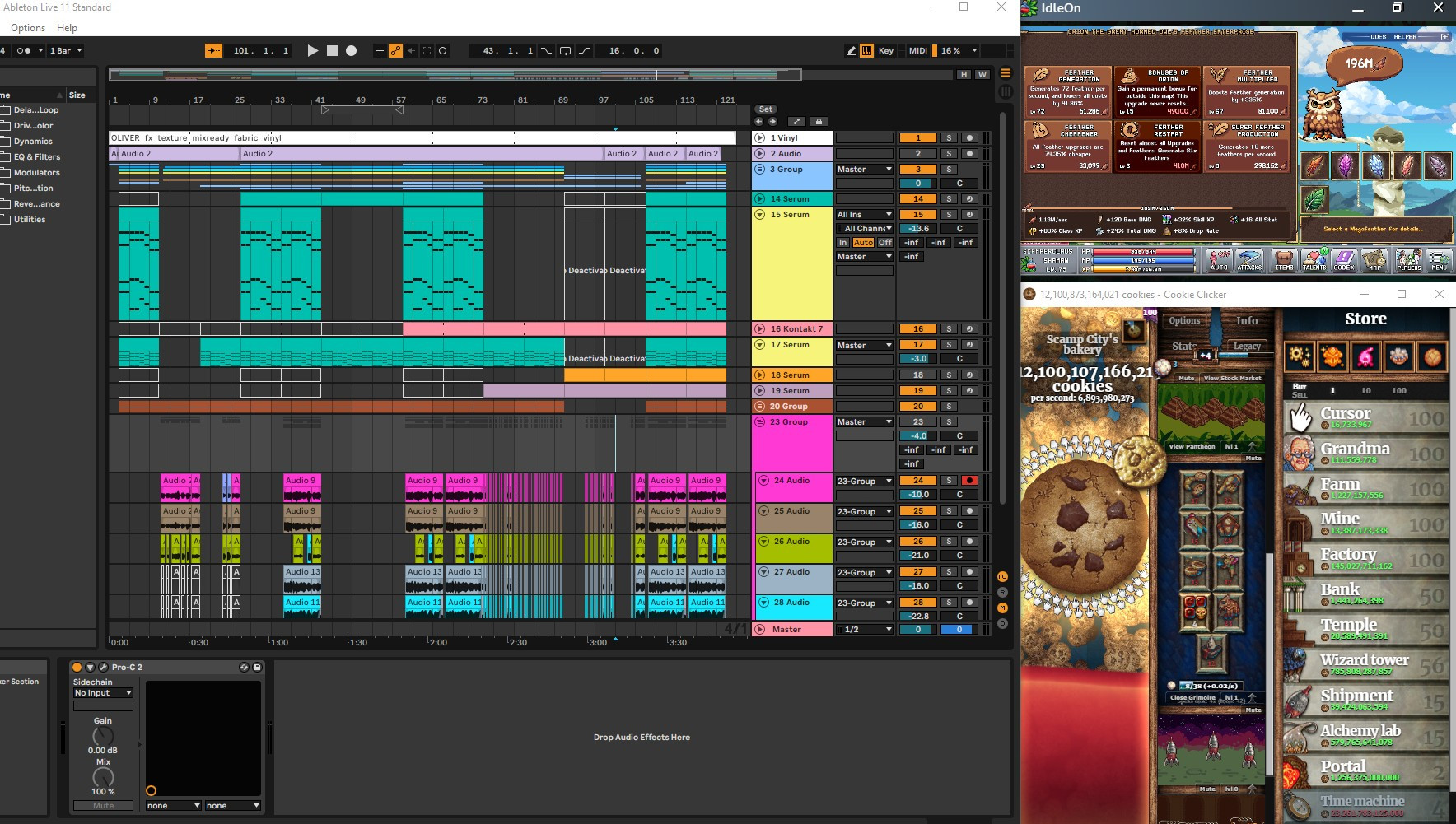This screenshot has width=1456, height=824.
Task: Enable Draw Mode pencil icon
Action: click(851, 50)
